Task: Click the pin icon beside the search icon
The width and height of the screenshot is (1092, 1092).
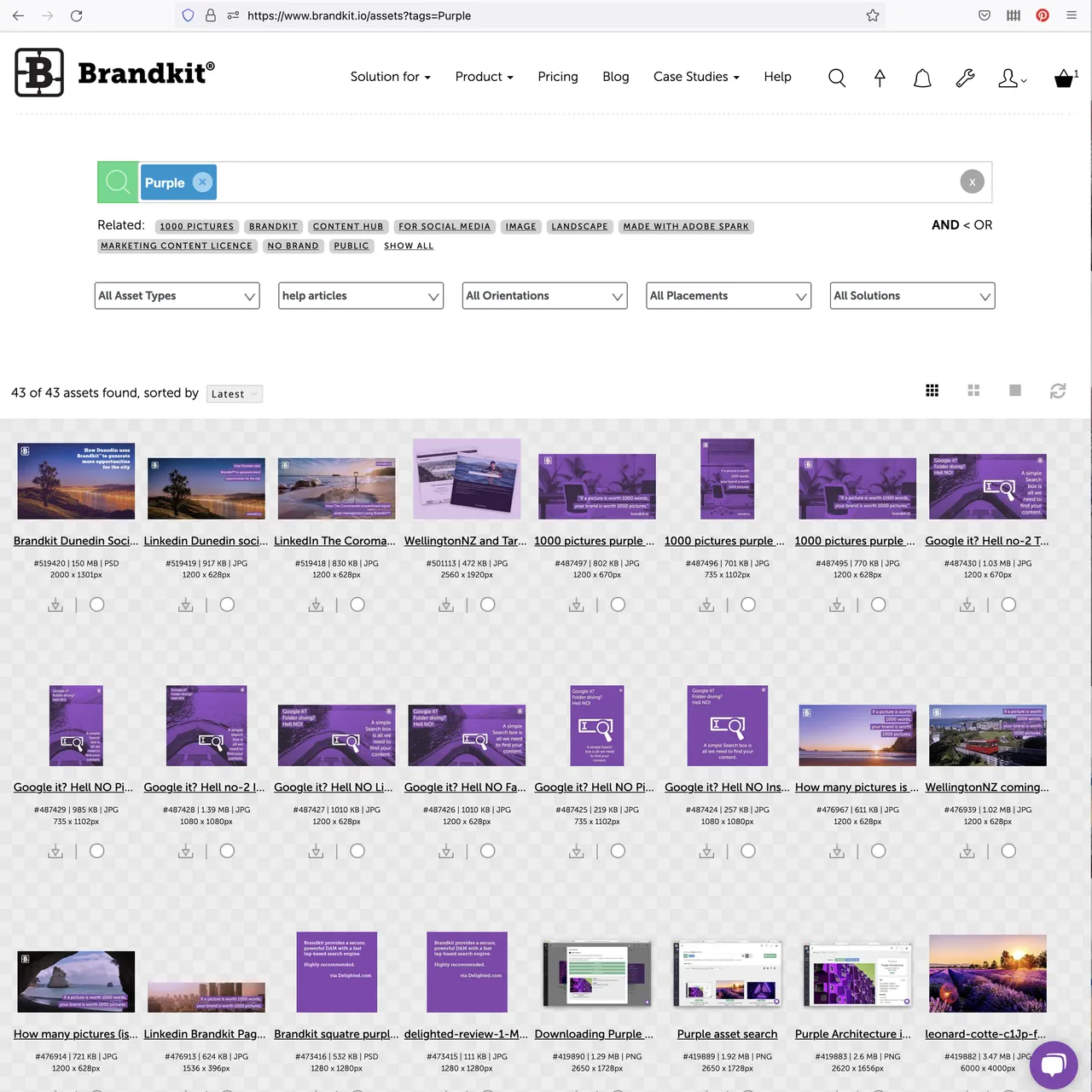Action: point(880,78)
